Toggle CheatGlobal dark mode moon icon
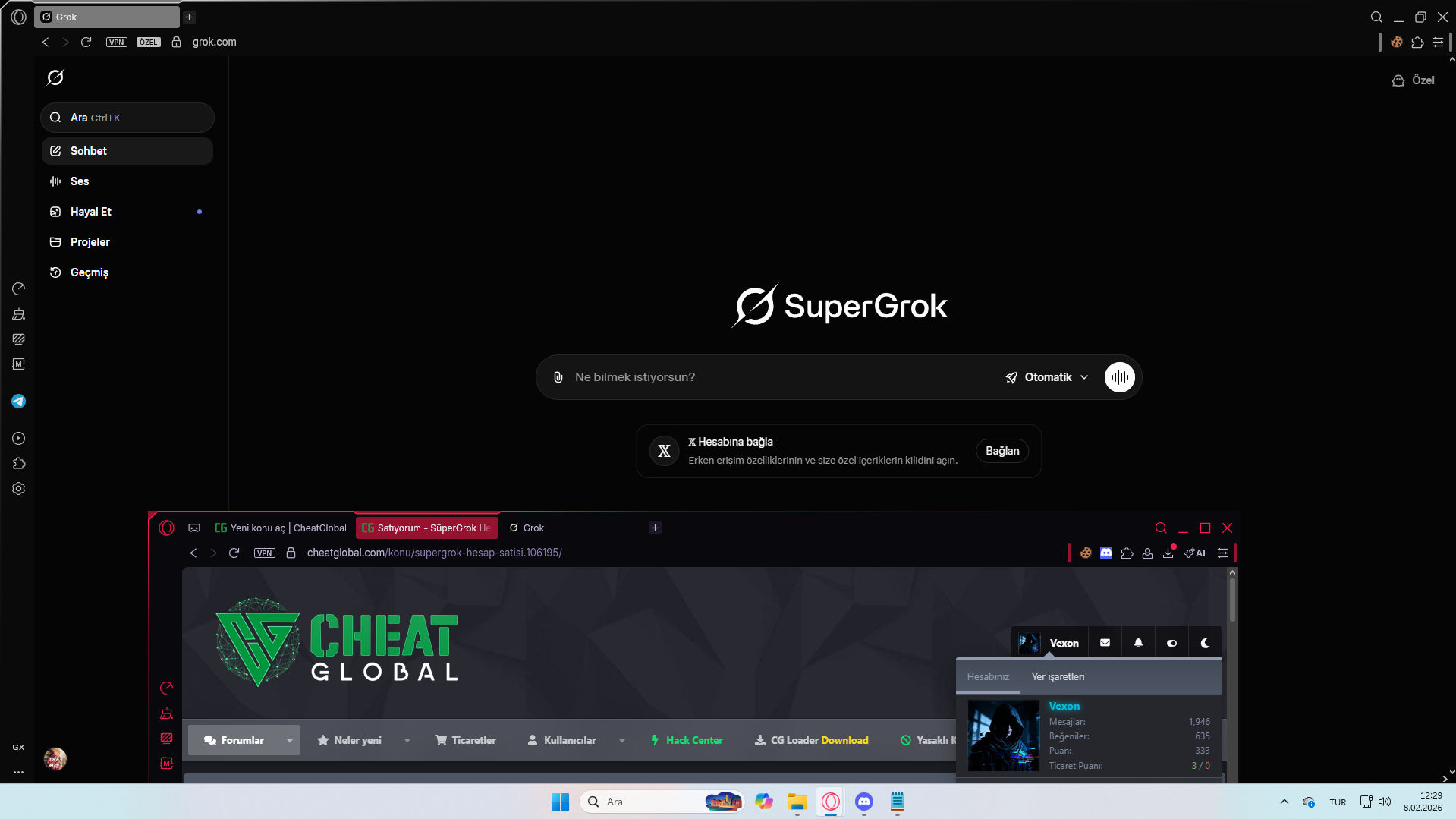Viewport: 1456px width, 819px height. (x=1206, y=643)
